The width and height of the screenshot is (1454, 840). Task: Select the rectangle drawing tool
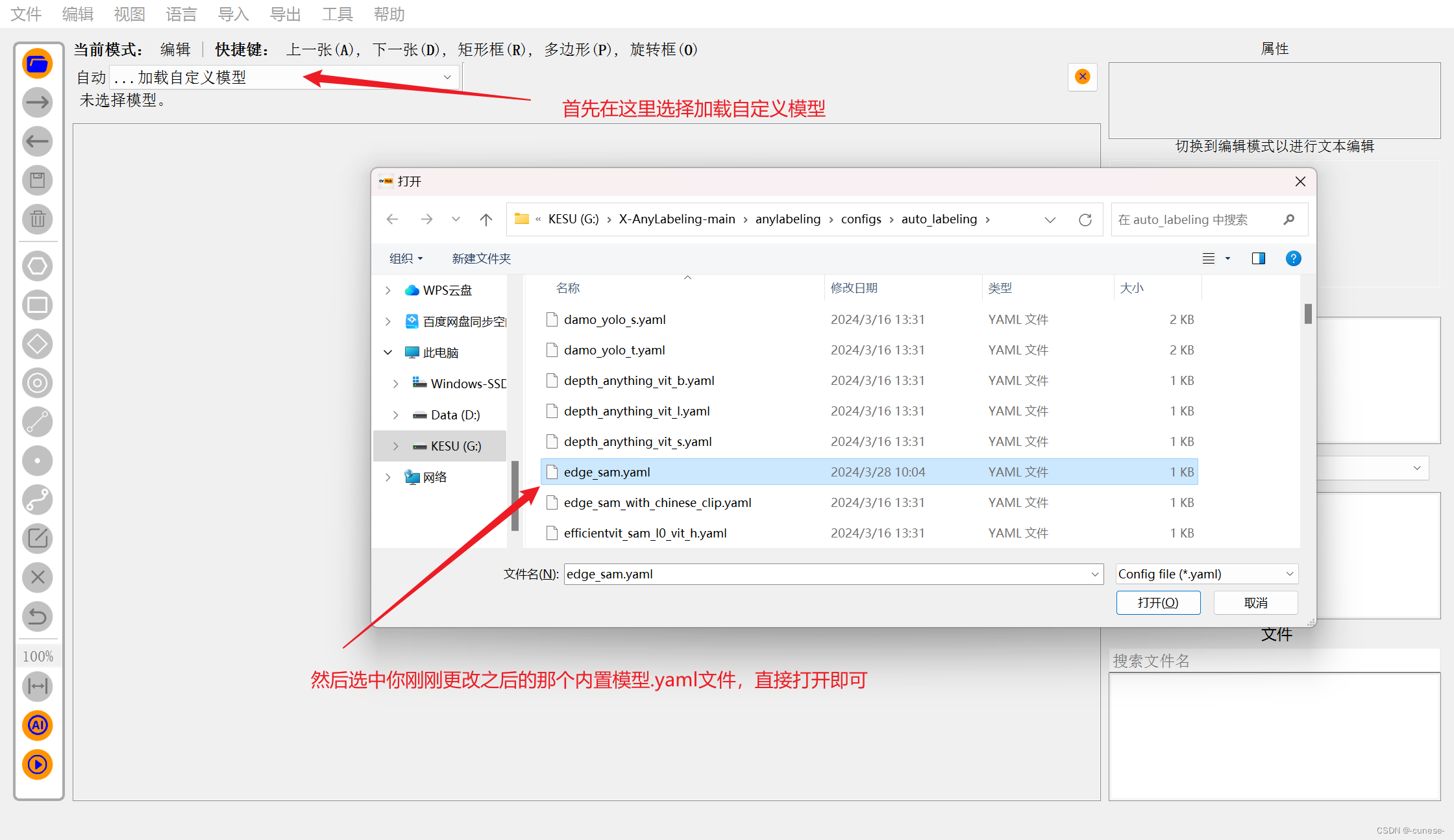point(37,304)
